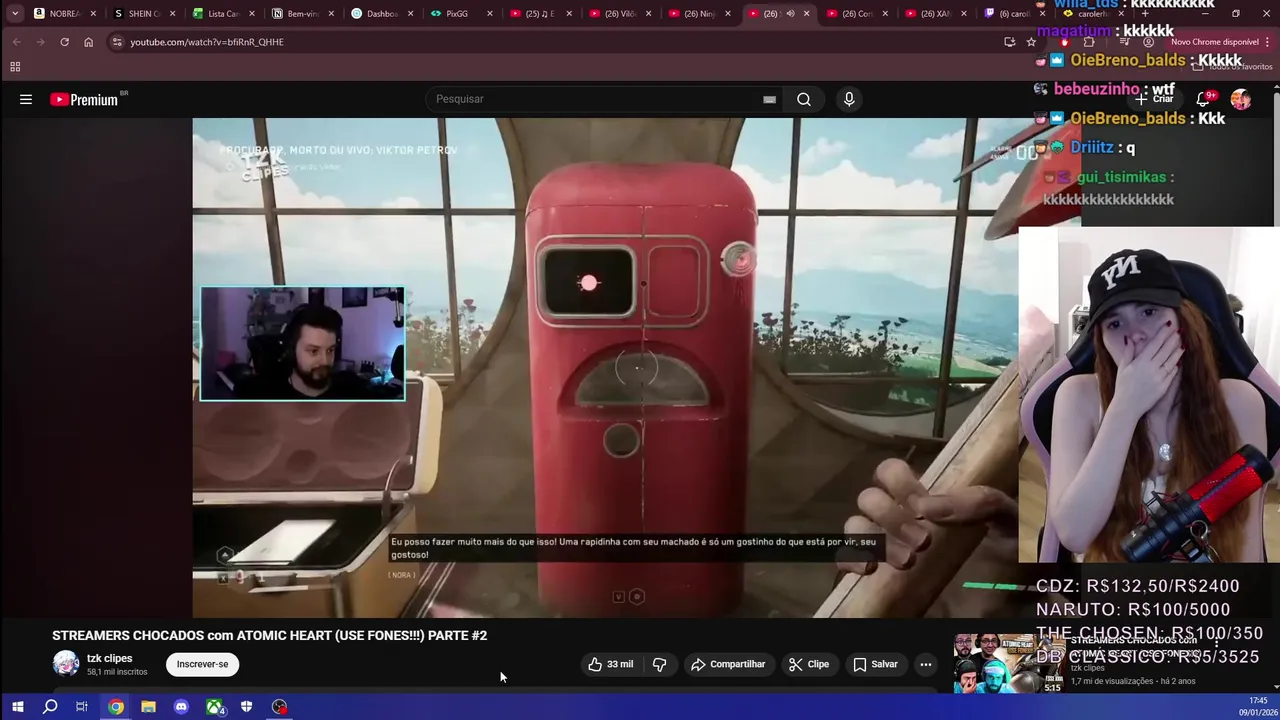
Task: Switch to the Dashboard tab
Action: tap(383, 14)
